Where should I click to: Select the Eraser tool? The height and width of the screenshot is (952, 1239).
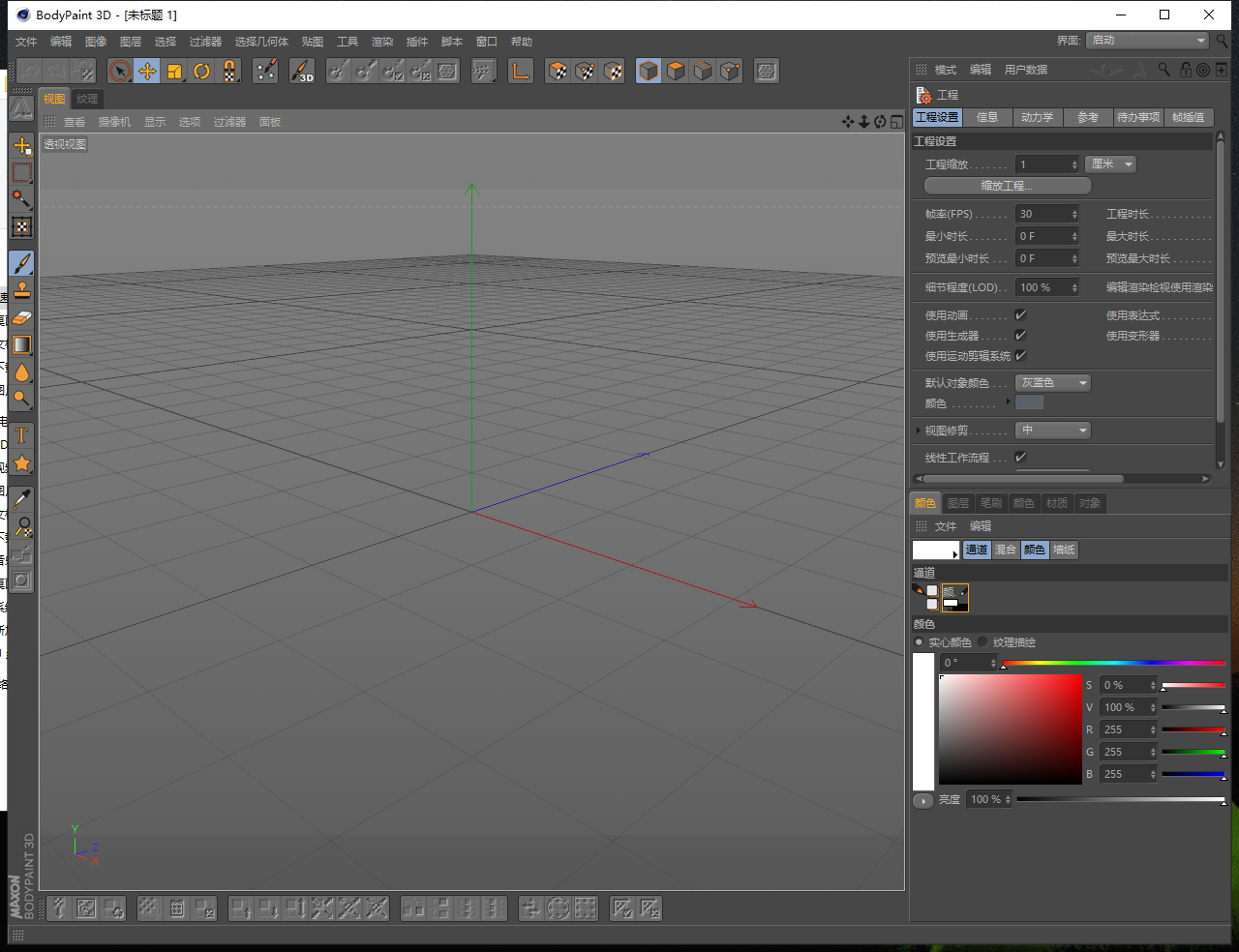pos(22,317)
